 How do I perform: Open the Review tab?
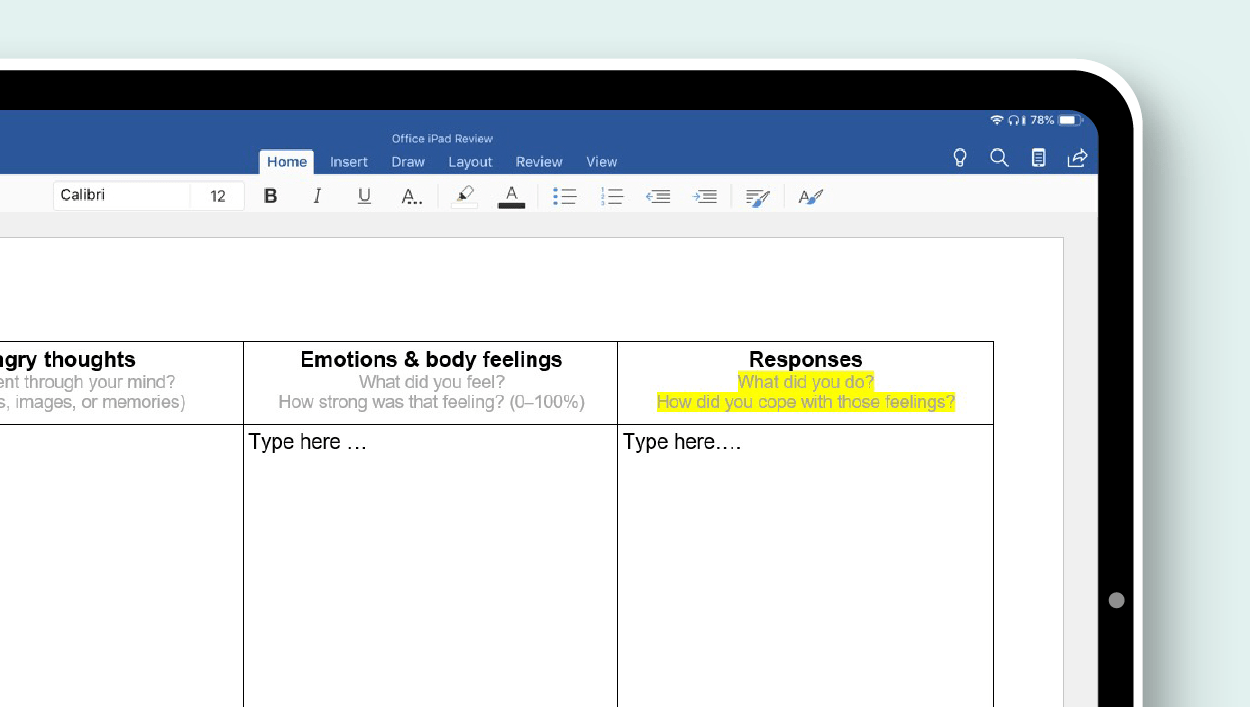[x=539, y=162]
